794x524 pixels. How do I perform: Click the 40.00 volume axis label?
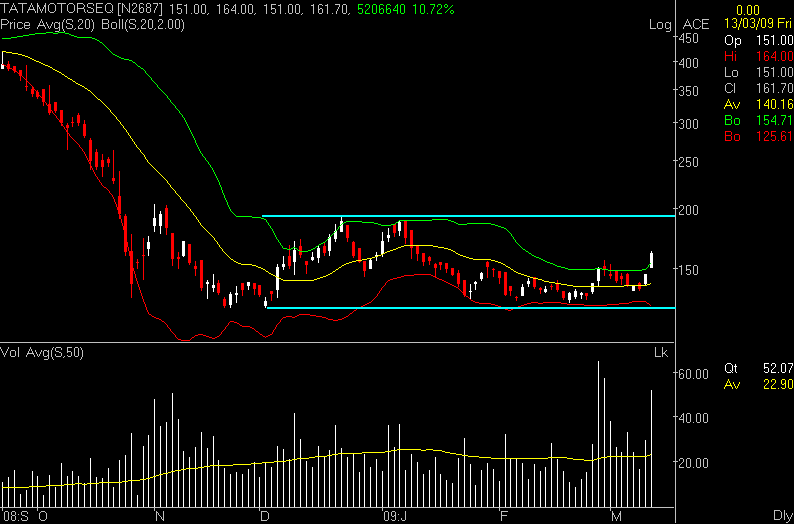[694, 418]
